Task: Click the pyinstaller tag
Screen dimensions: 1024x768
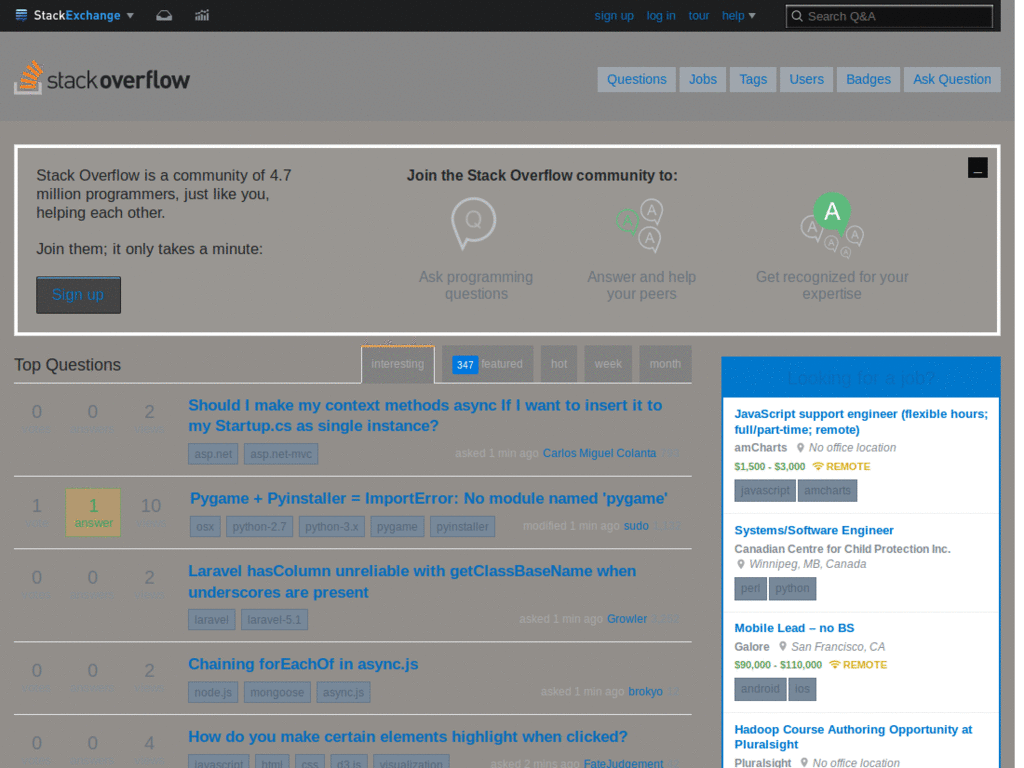Action: pyautogui.click(x=462, y=526)
